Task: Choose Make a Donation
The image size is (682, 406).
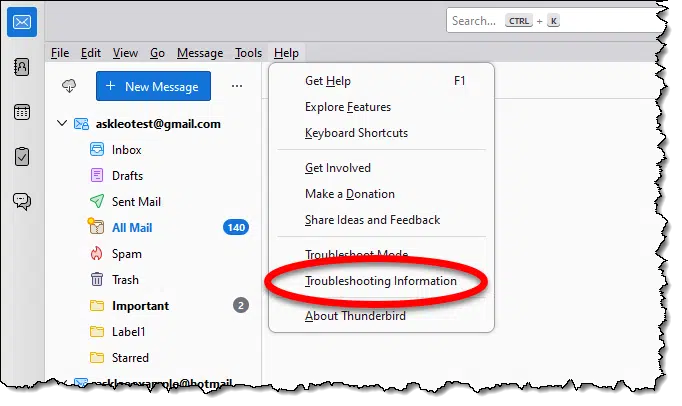Action: click(x=381, y=194)
